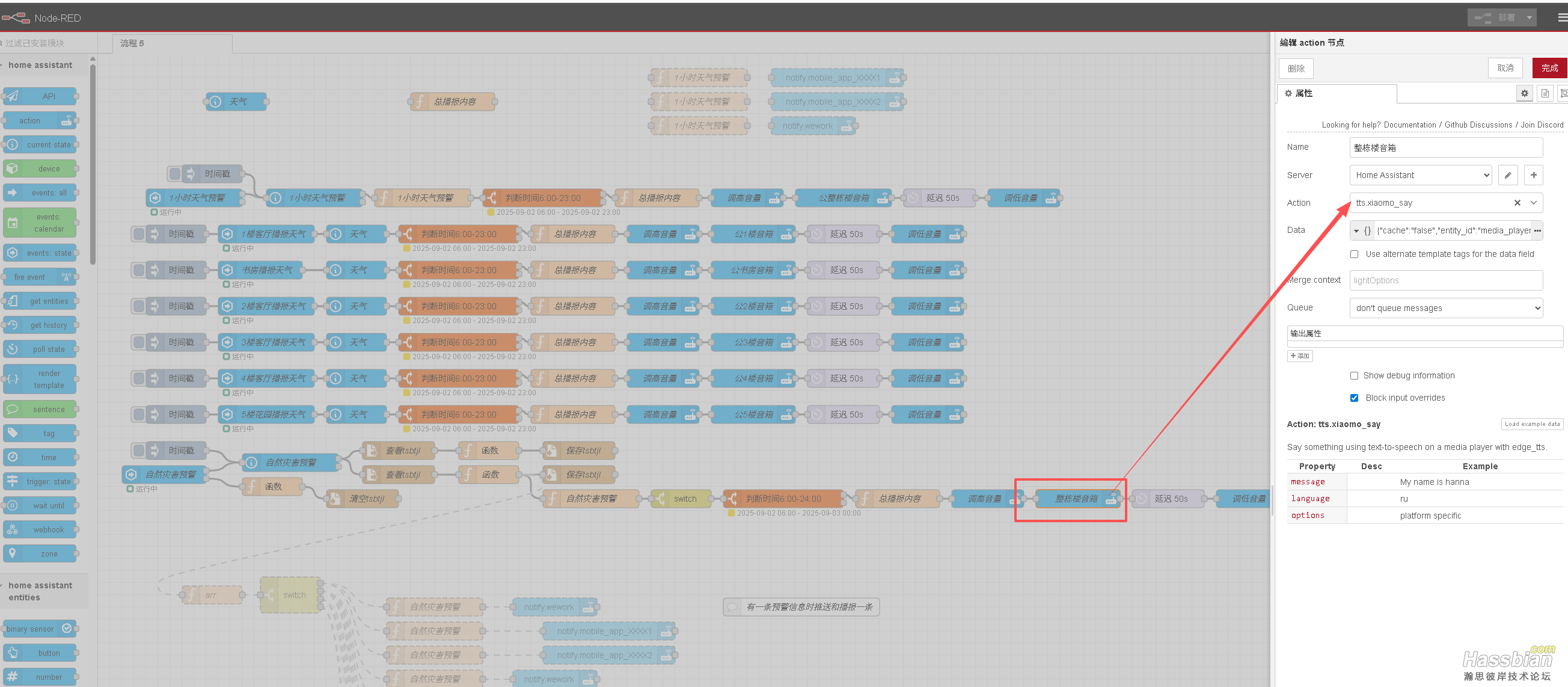Screen dimensions: 1568x687
Task: Select the zone palette node
Action: click(x=40, y=553)
